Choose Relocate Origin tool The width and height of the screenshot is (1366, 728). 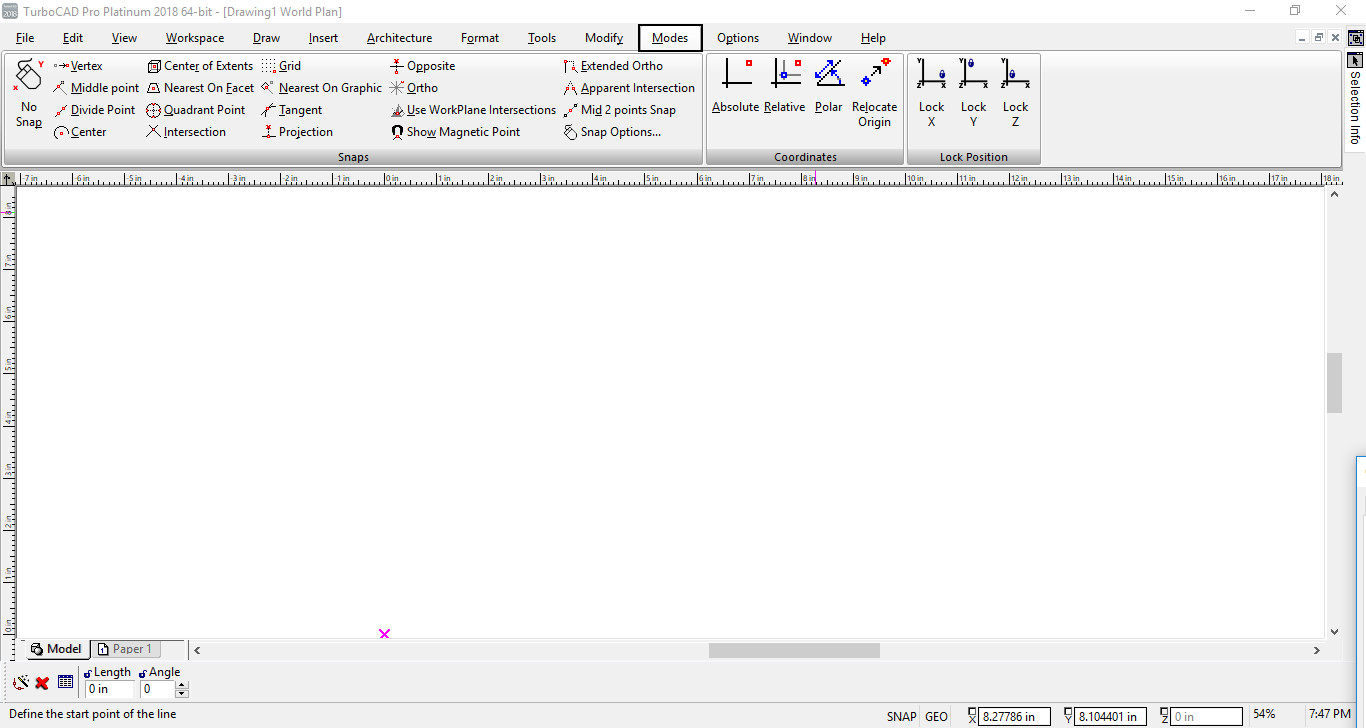(875, 94)
